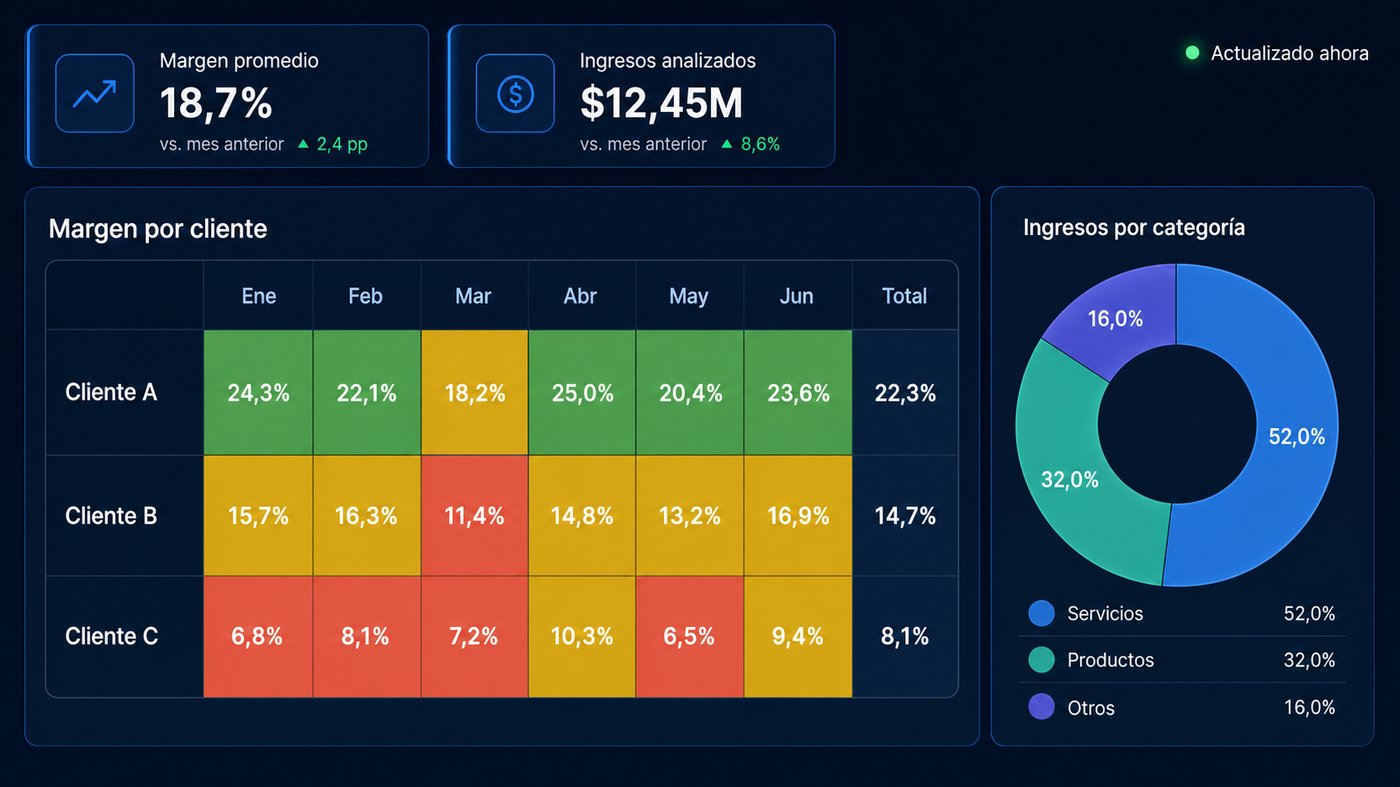Click the Otros legend label
The image size is (1400, 787).
coord(1091,708)
